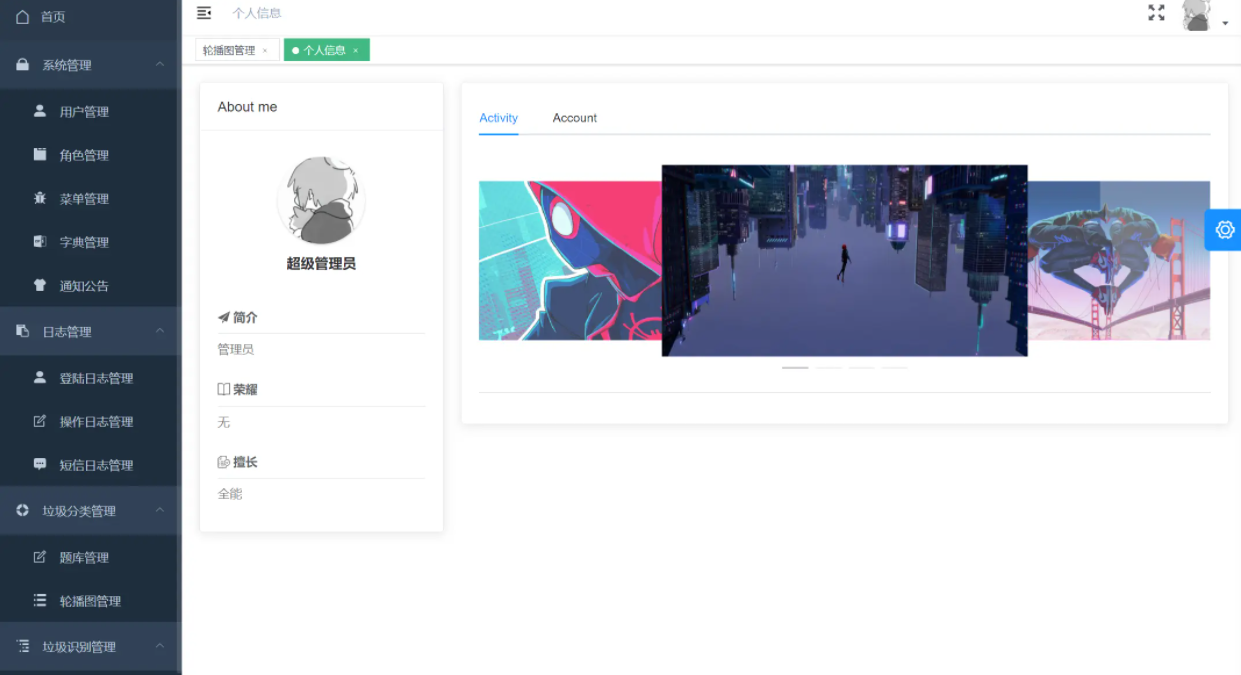Open 操作日志管理 menu item

[90, 422]
